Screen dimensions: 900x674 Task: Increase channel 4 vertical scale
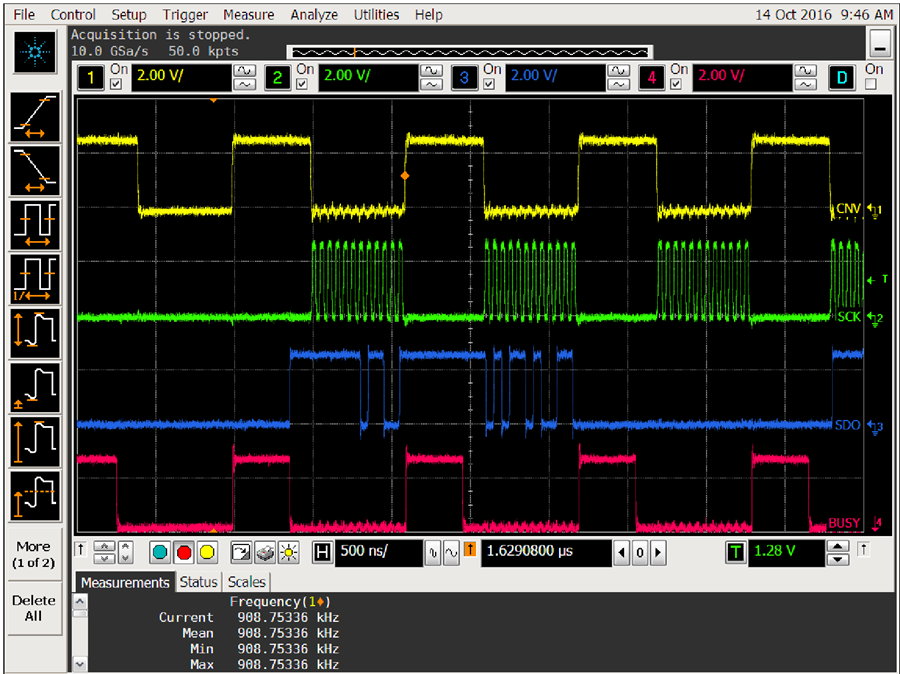[x=805, y=71]
